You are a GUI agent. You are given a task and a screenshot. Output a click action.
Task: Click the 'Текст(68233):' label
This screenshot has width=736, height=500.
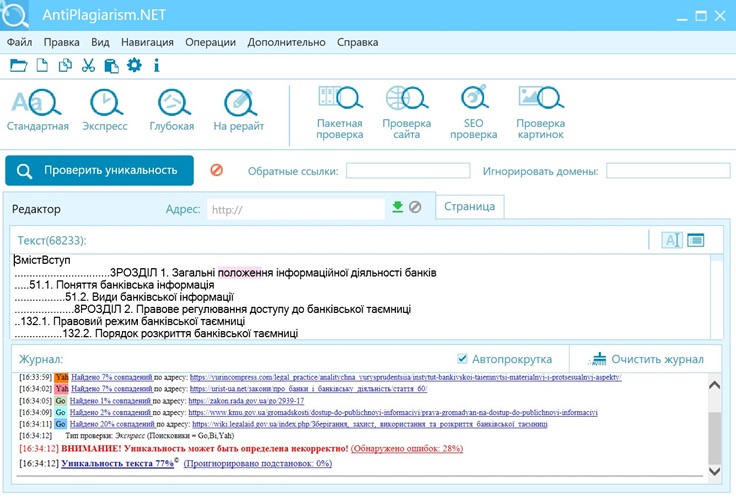(x=52, y=240)
